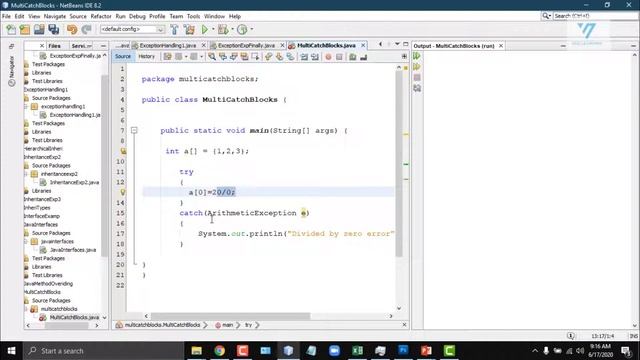Click the search magnifier icon in top-right
The width and height of the screenshot is (640, 360).
[x=546, y=16]
